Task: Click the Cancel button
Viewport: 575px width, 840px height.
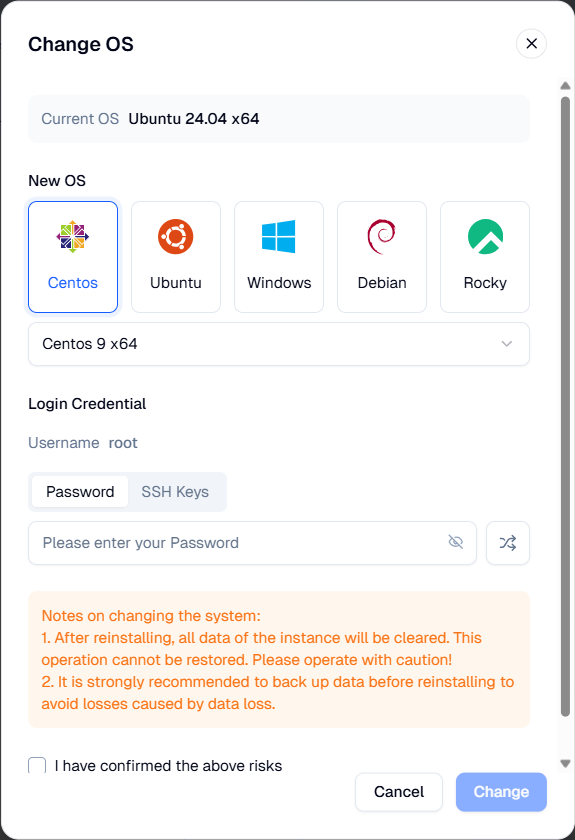Action: (399, 792)
